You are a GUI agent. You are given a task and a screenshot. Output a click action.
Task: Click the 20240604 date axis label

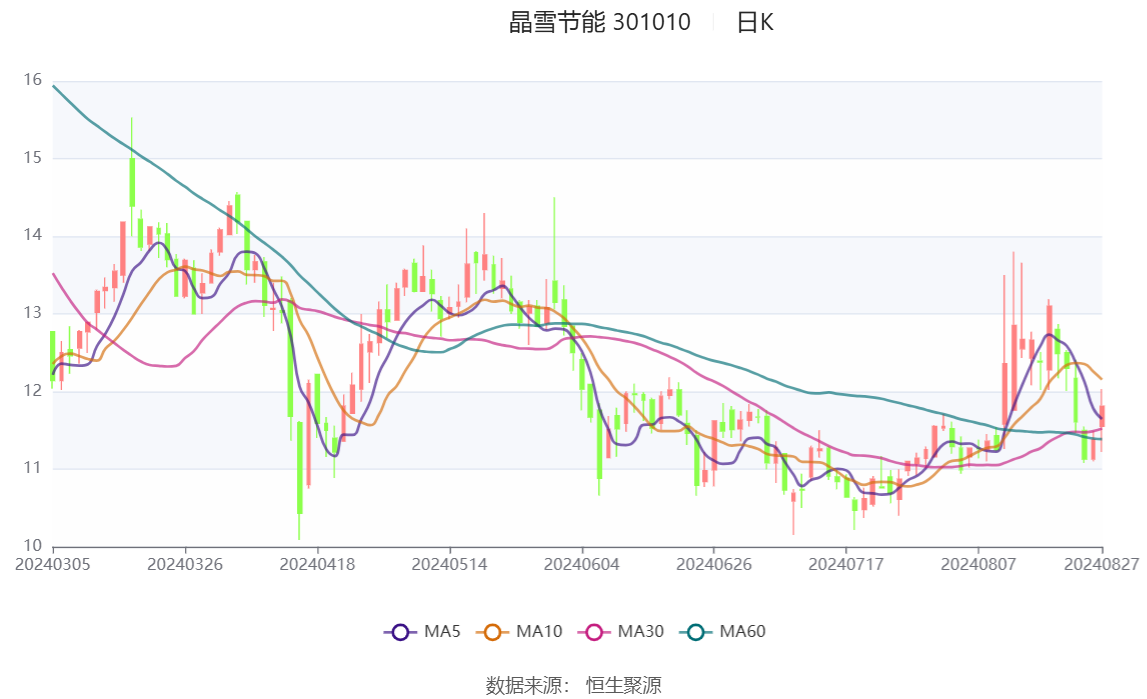coord(582,564)
